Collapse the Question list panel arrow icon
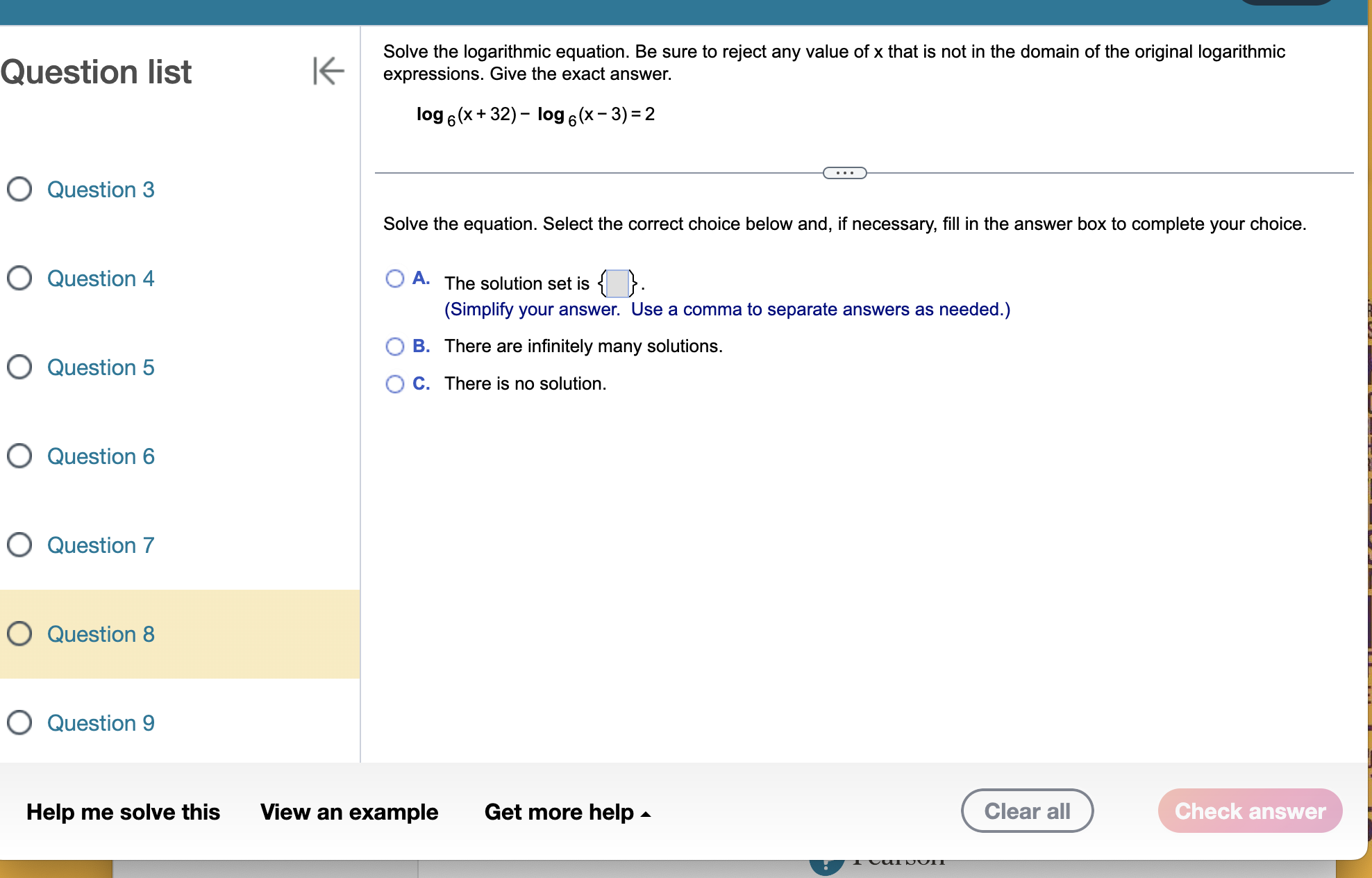The height and width of the screenshot is (878, 1372). (328, 71)
